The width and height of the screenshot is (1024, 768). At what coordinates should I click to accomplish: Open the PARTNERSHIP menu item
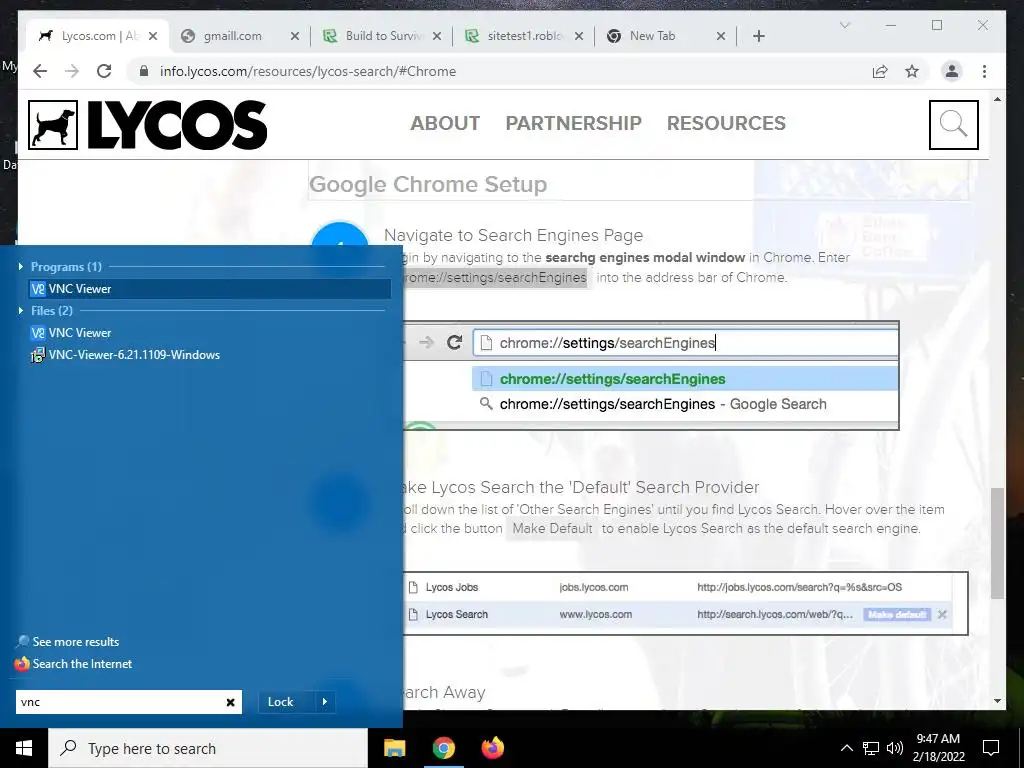pos(573,123)
